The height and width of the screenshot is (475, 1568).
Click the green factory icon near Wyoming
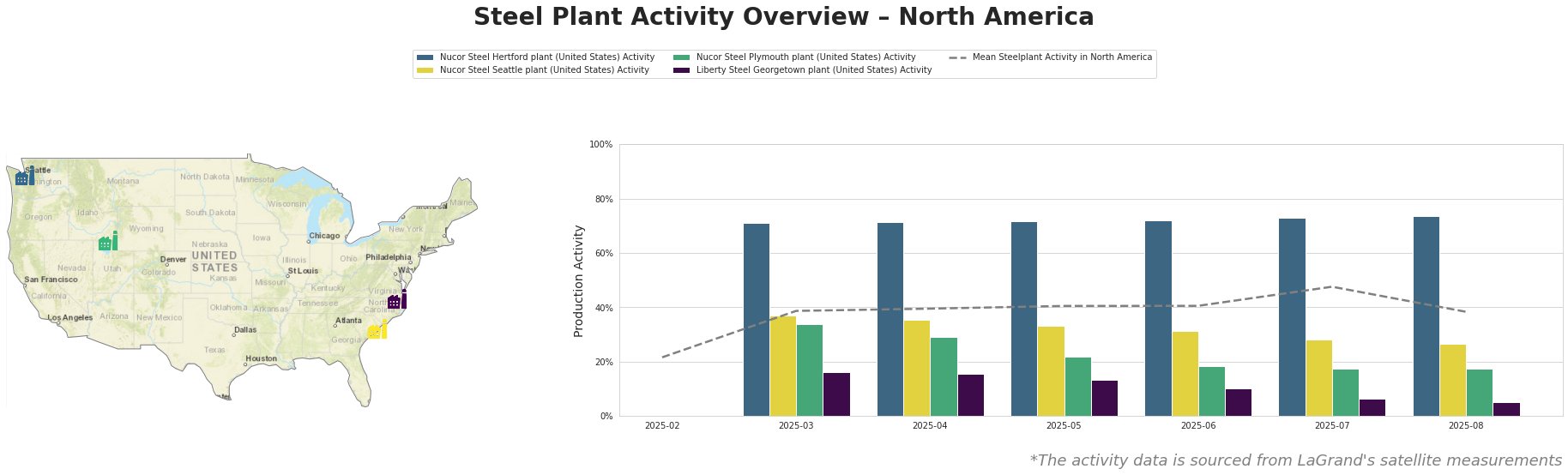pyautogui.click(x=108, y=241)
